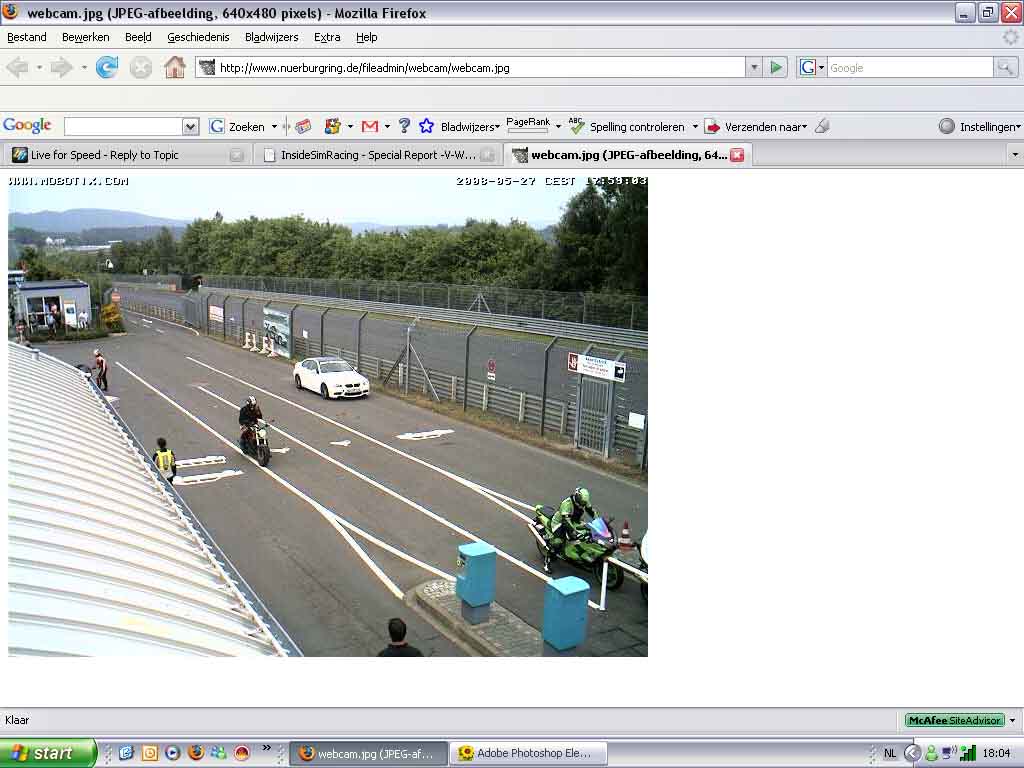This screenshot has width=1024, height=768.
Task: Click the Forward navigation arrow
Action: 61,67
